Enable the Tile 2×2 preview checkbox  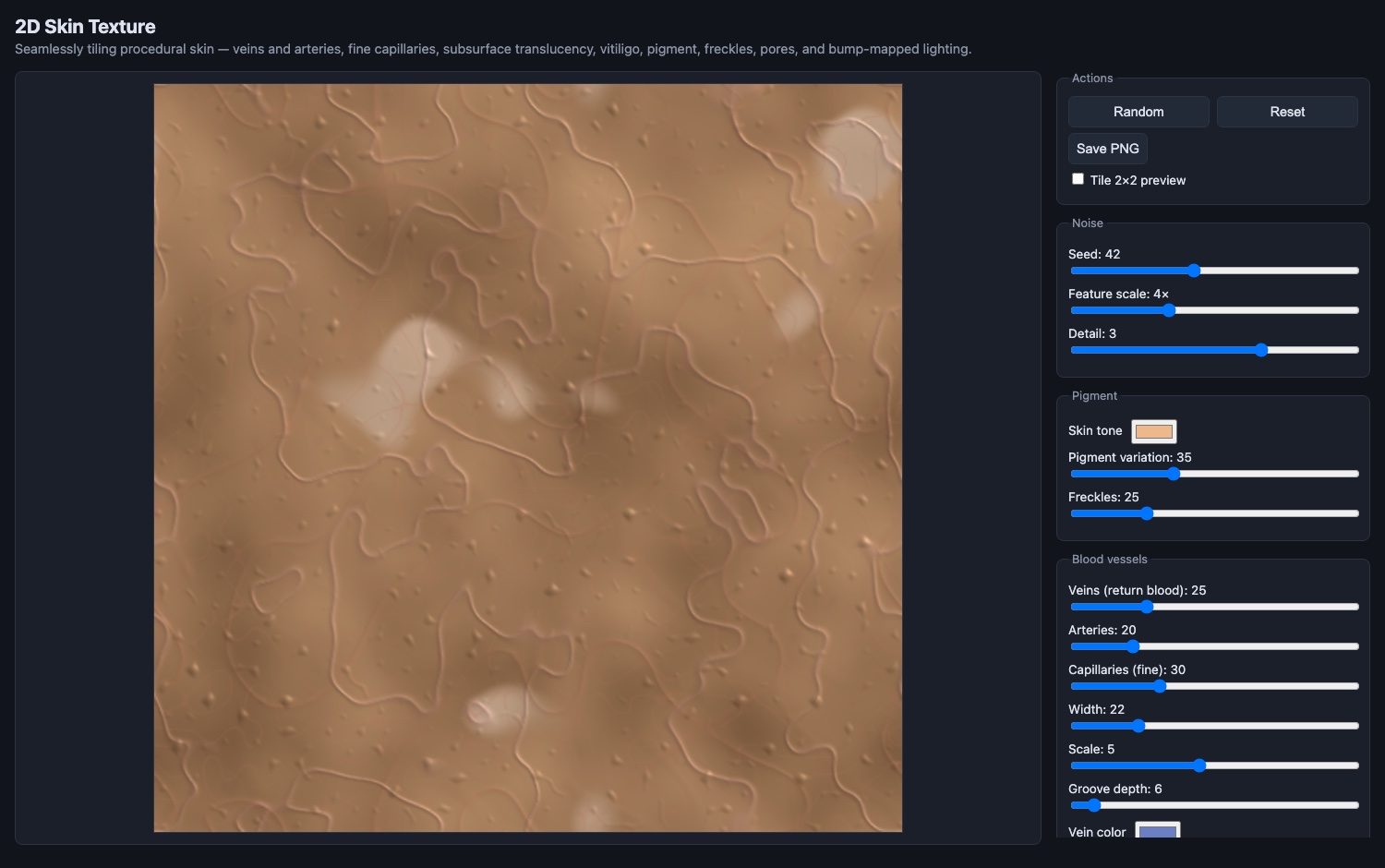(1078, 179)
